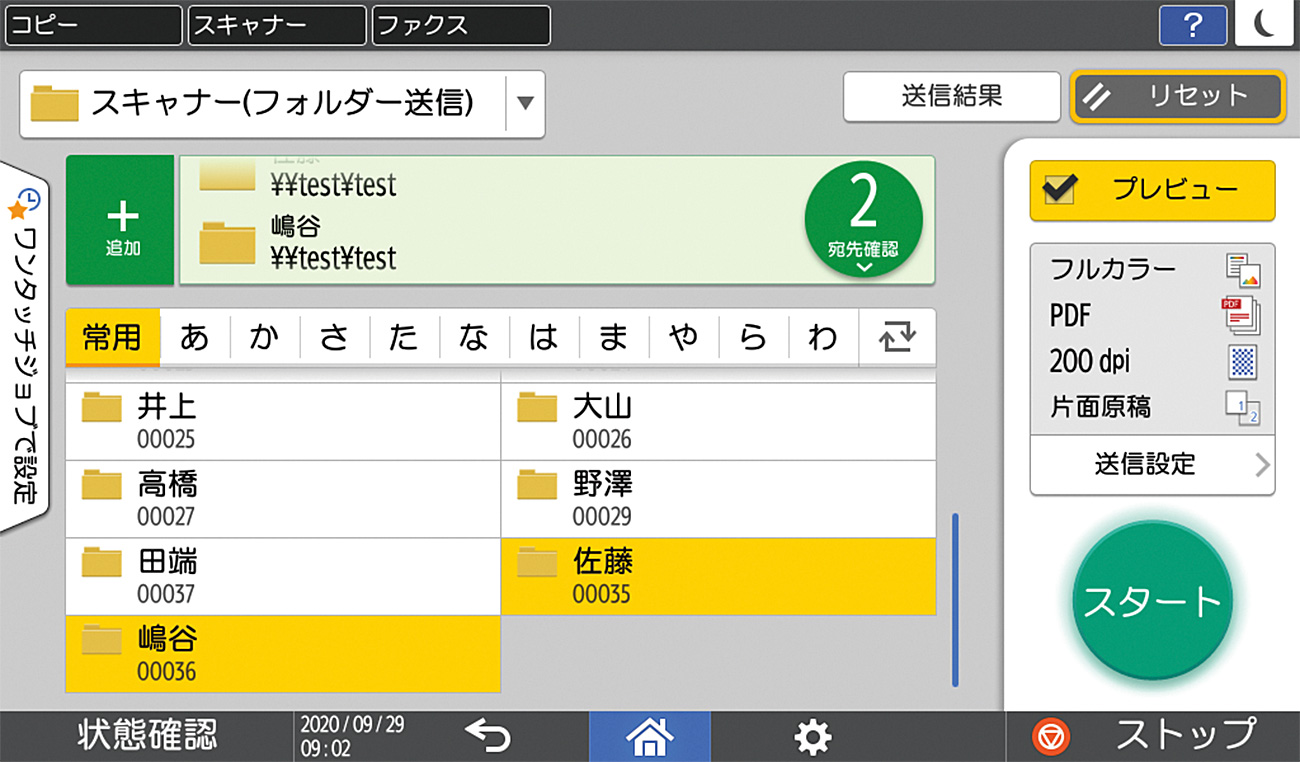
Task: Tap the switch address book view icon
Action: click(897, 337)
